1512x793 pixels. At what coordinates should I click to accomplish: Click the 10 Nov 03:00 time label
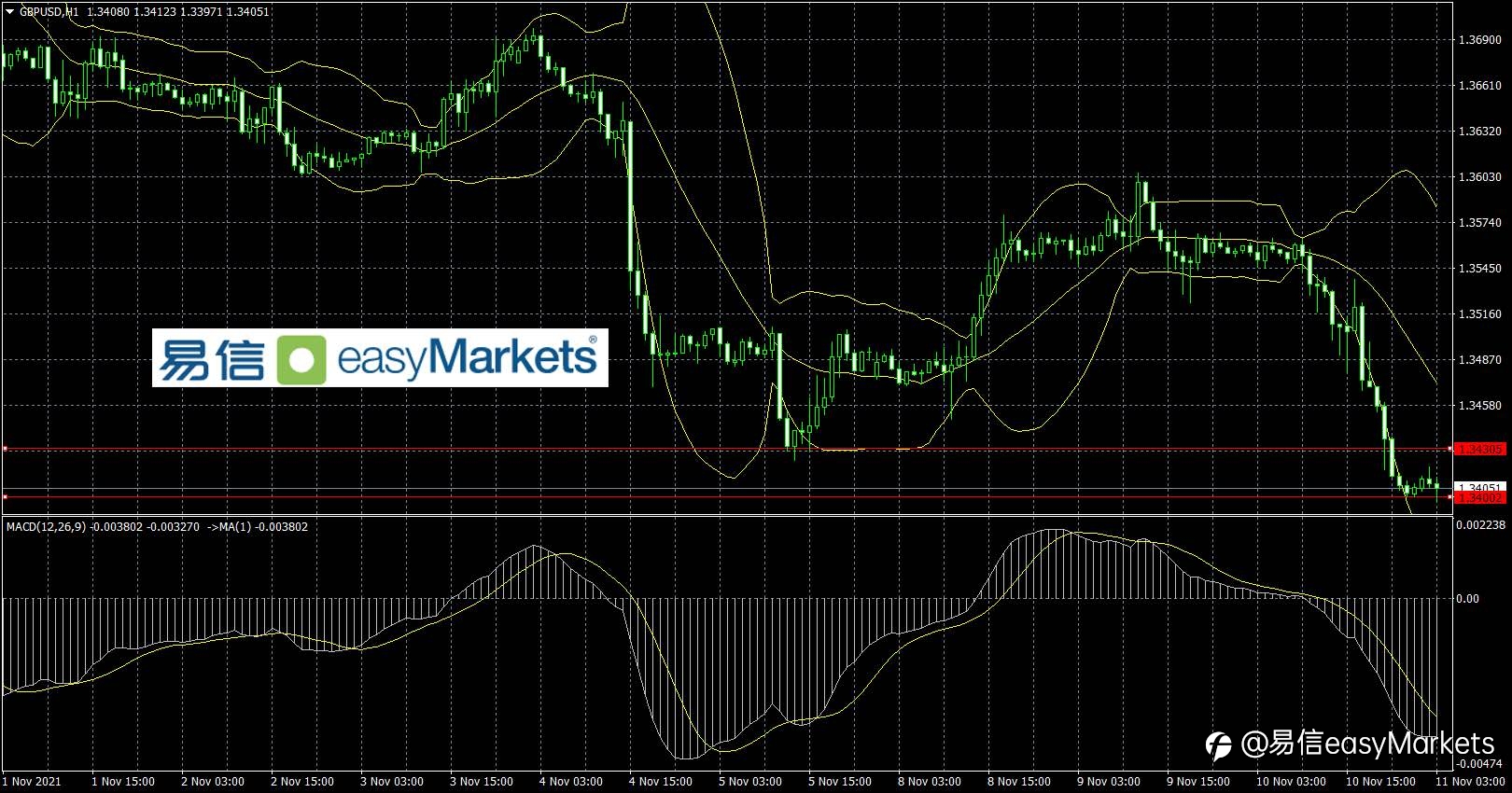(1291, 782)
